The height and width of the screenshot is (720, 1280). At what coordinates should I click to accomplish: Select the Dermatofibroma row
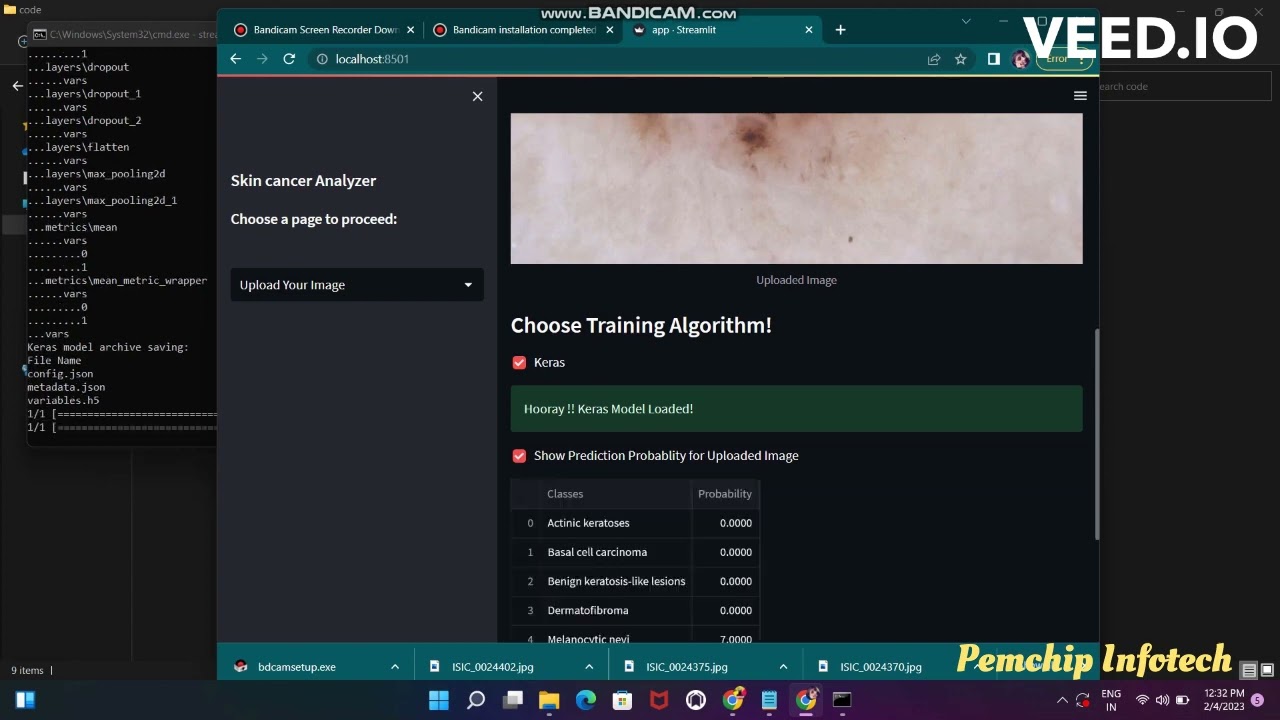[x=635, y=610]
